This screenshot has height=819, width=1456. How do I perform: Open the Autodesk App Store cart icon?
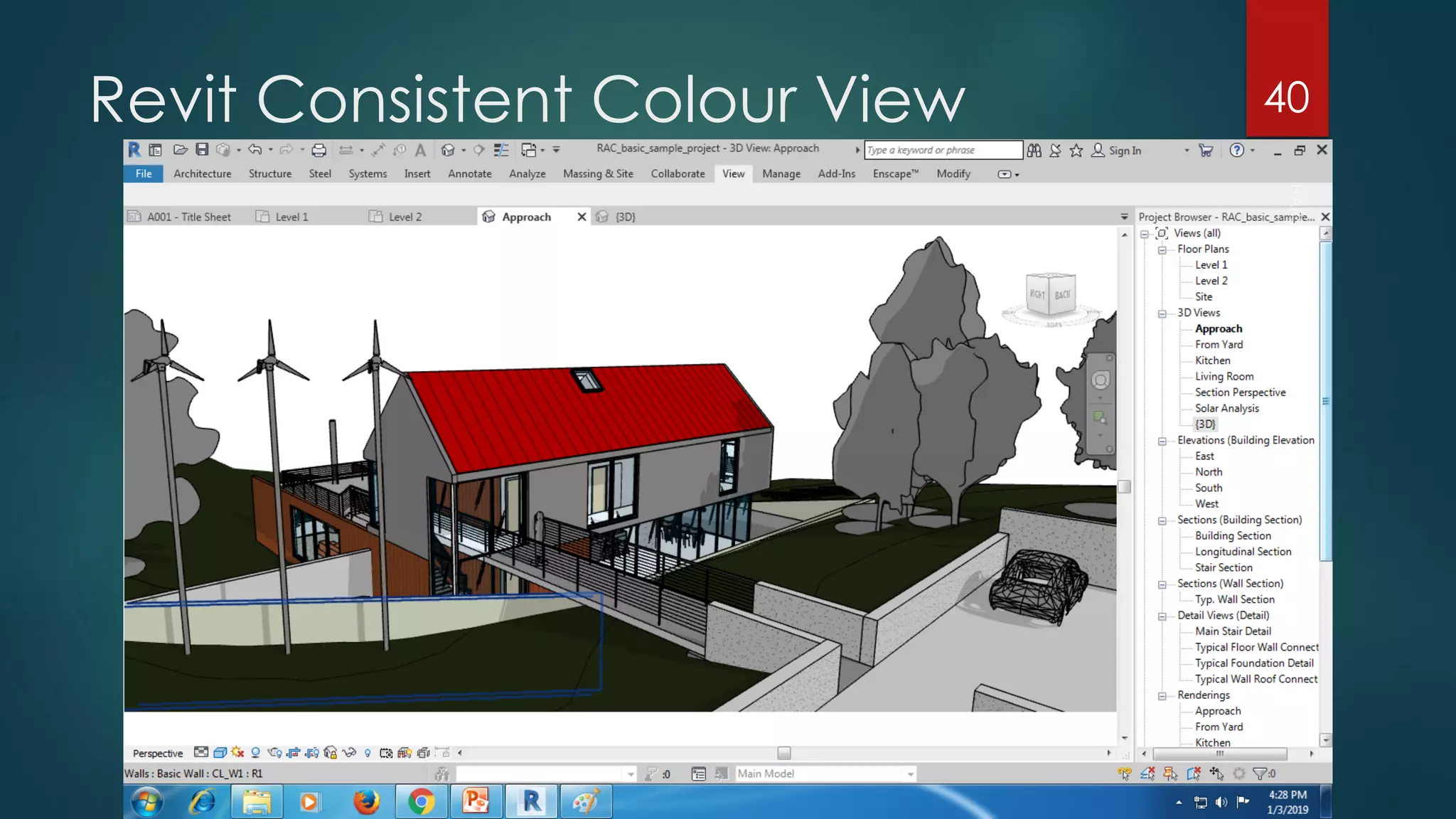(1206, 150)
